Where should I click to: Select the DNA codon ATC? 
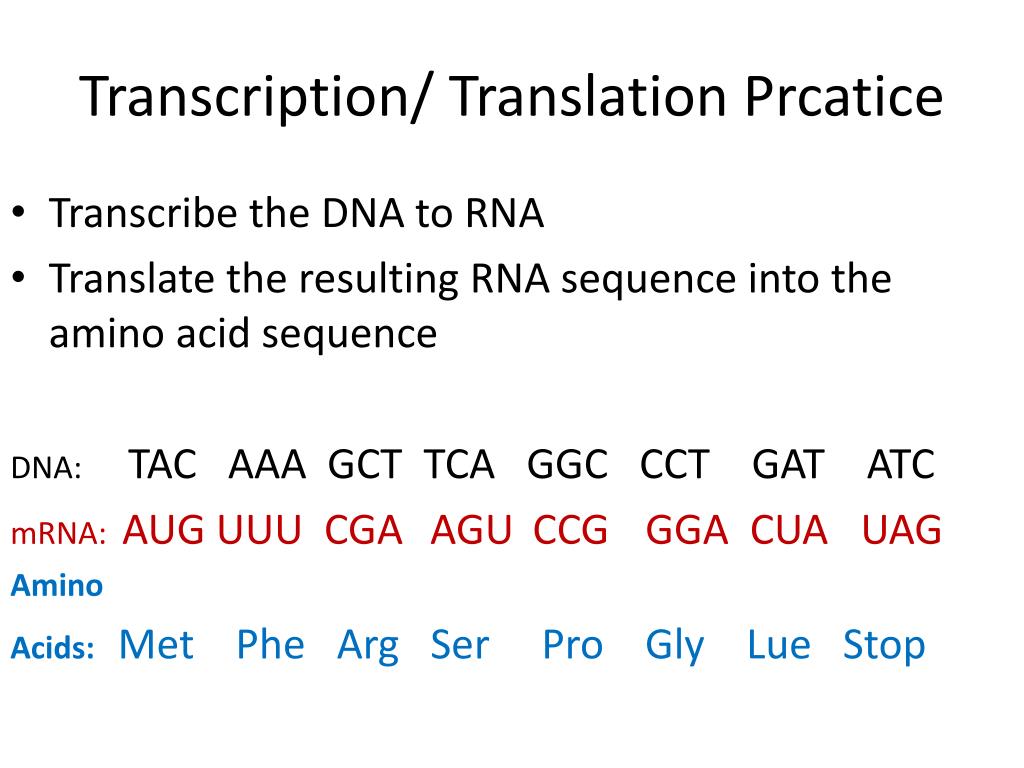point(901,464)
